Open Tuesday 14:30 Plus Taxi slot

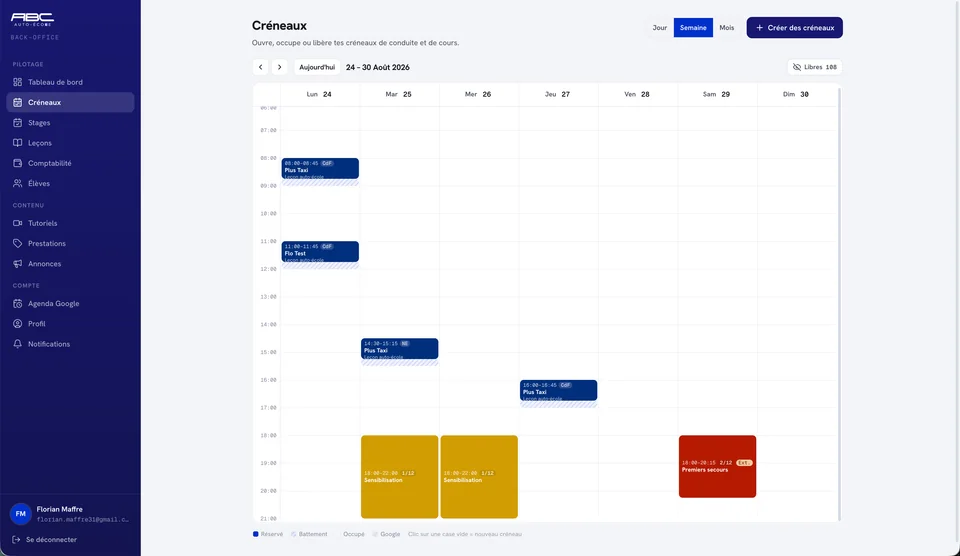[x=400, y=348]
